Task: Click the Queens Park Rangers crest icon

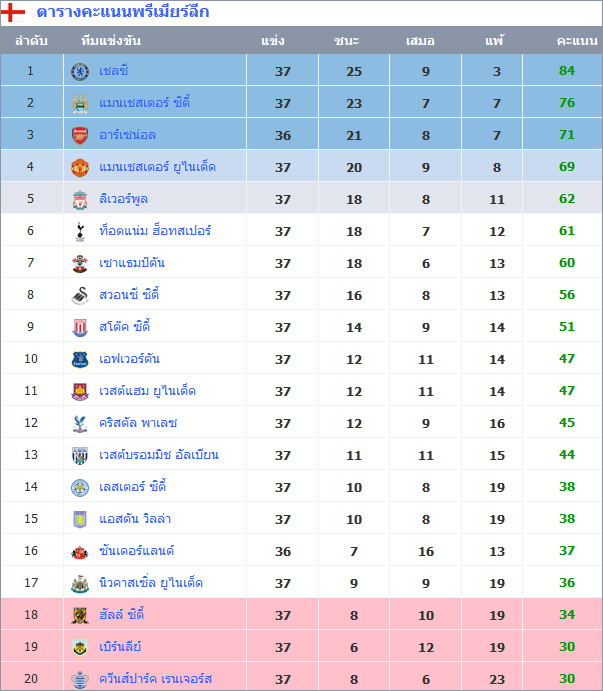Action: pyautogui.click(x=80, y=679)
